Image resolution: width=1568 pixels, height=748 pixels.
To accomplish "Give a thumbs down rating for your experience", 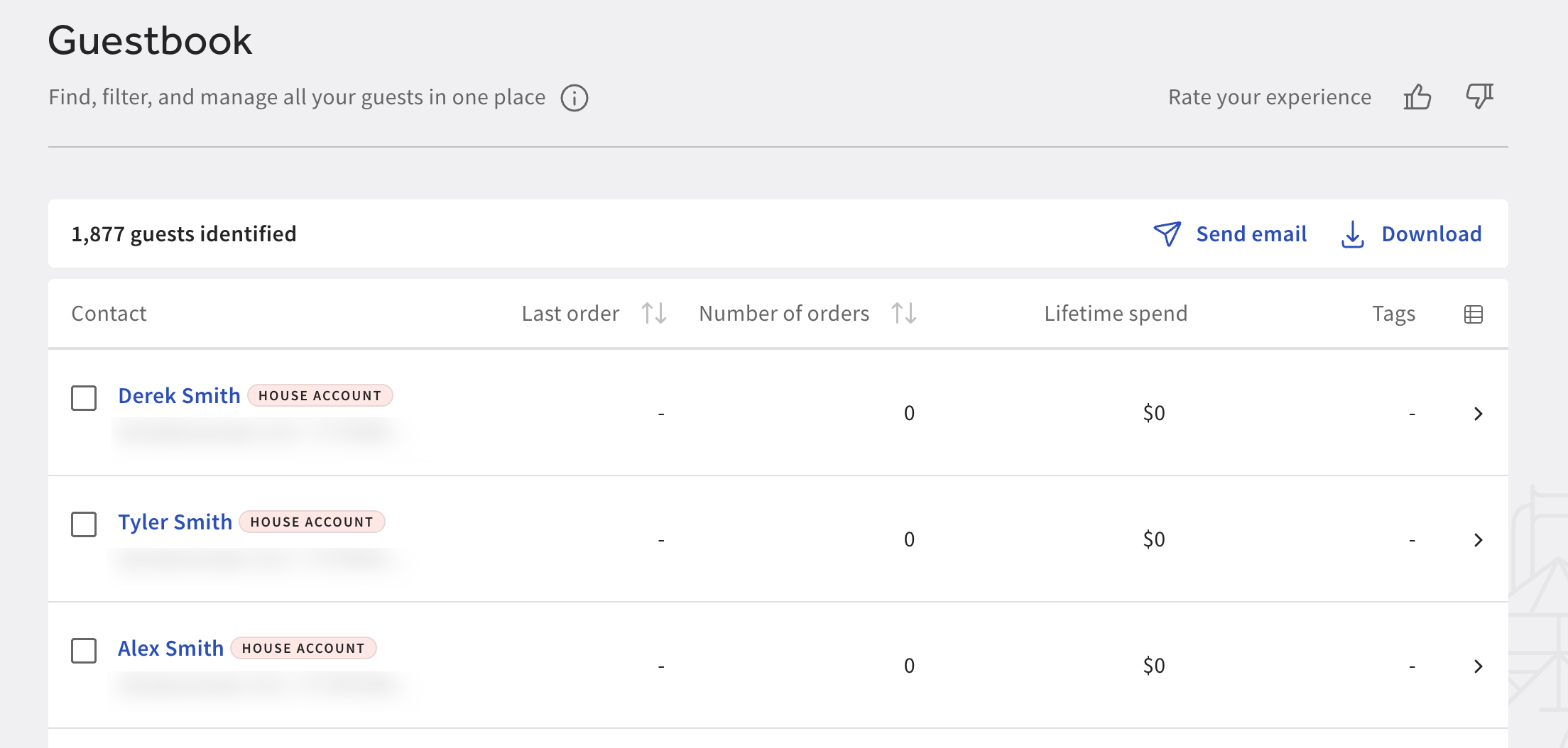I will point(1479,97).
